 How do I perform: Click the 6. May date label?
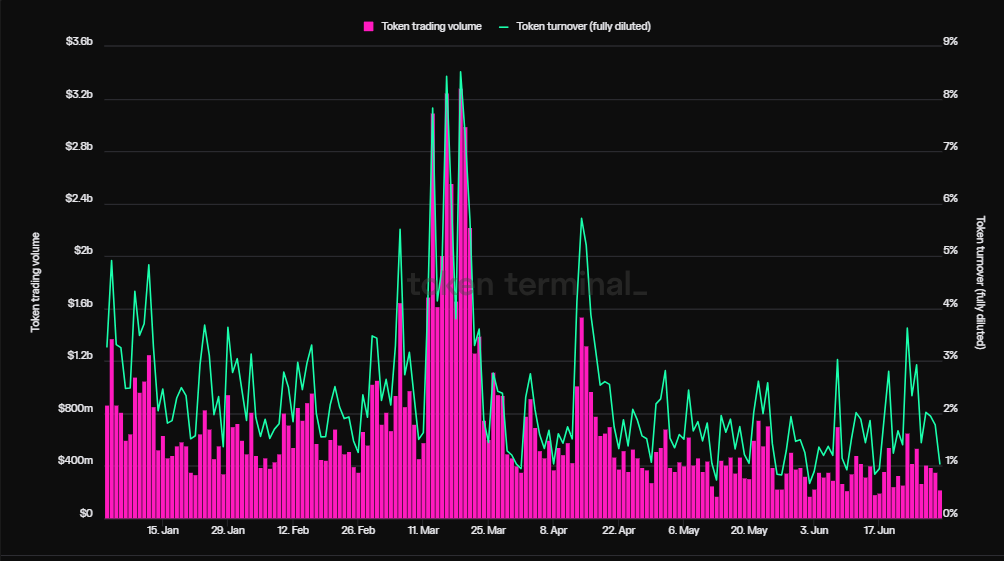(x=684, y=530)
